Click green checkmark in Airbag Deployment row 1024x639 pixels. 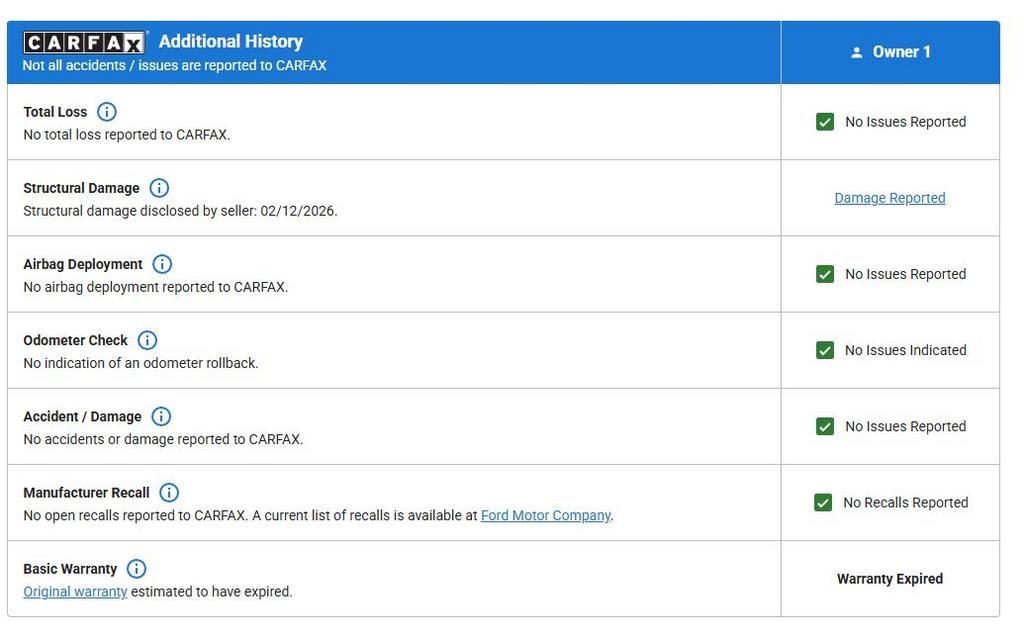[x=825, y=274]
